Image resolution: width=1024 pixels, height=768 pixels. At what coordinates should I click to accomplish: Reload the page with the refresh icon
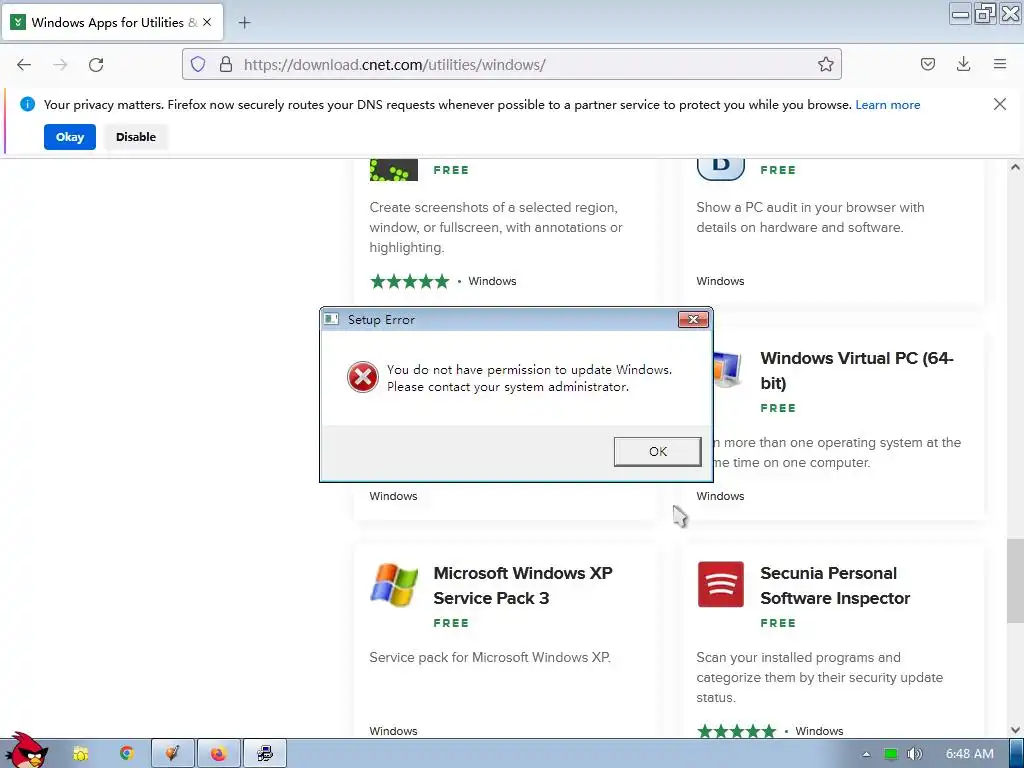[x=96, y=65]
